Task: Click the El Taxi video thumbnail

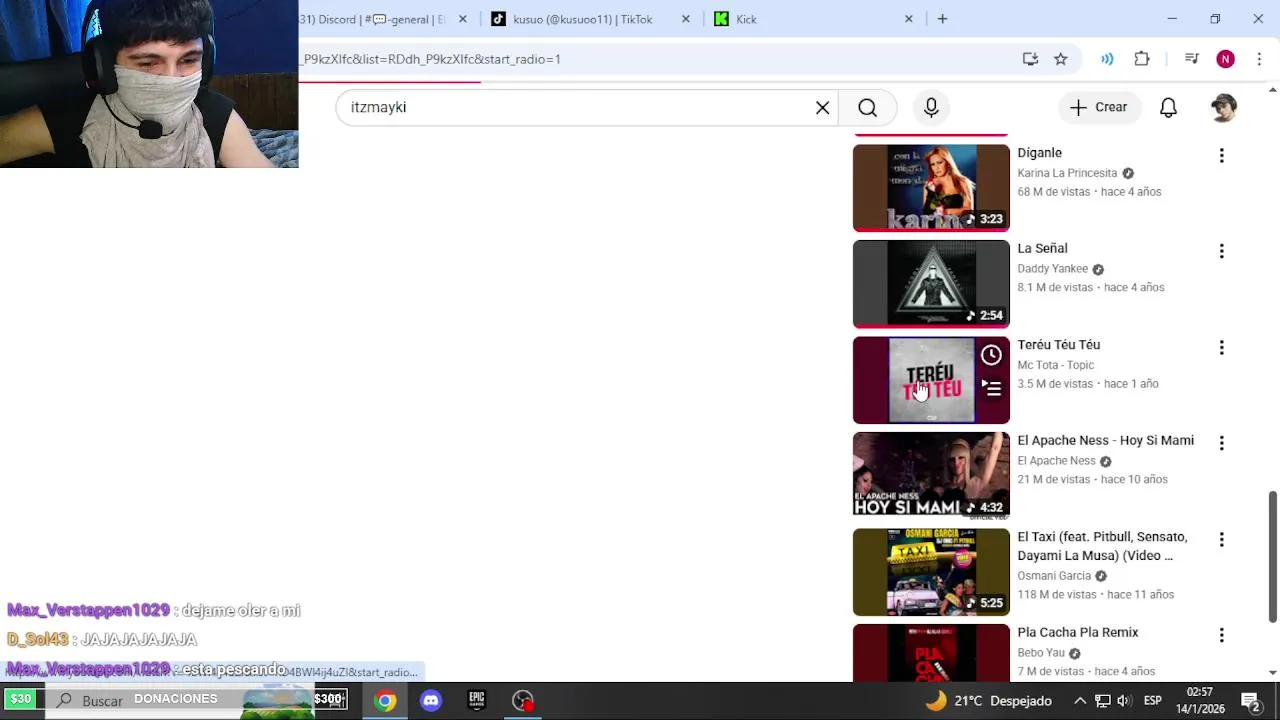Action: click(931, 572)
